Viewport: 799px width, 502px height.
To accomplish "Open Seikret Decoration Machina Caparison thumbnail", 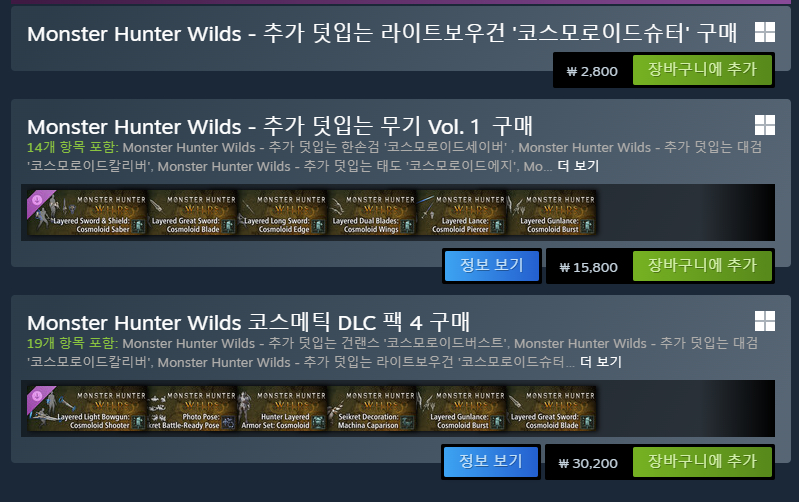I will [372, 408].
